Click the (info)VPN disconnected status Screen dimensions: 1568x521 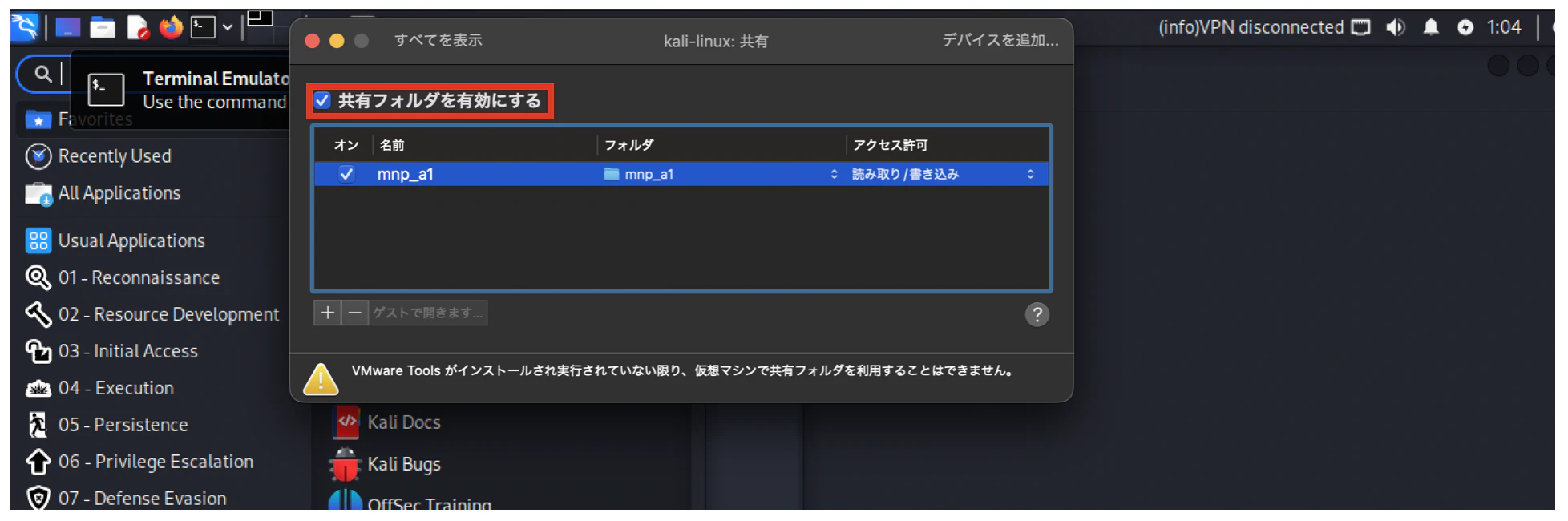click(x=1251, y=27)
